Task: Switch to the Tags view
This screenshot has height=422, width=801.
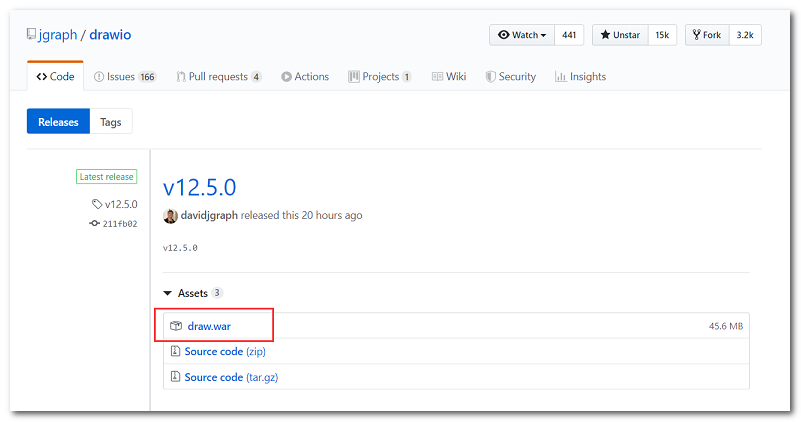Action: point(111,122)
